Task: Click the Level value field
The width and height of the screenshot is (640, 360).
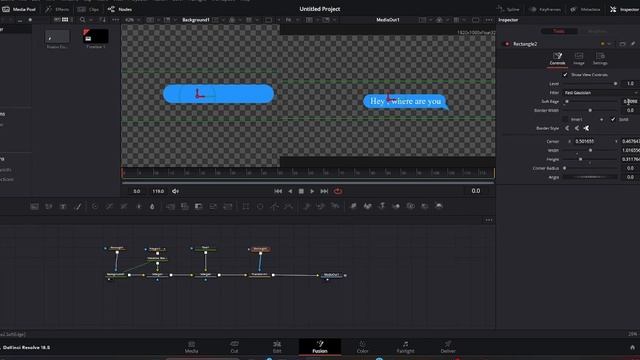Action: pos(630,84)
